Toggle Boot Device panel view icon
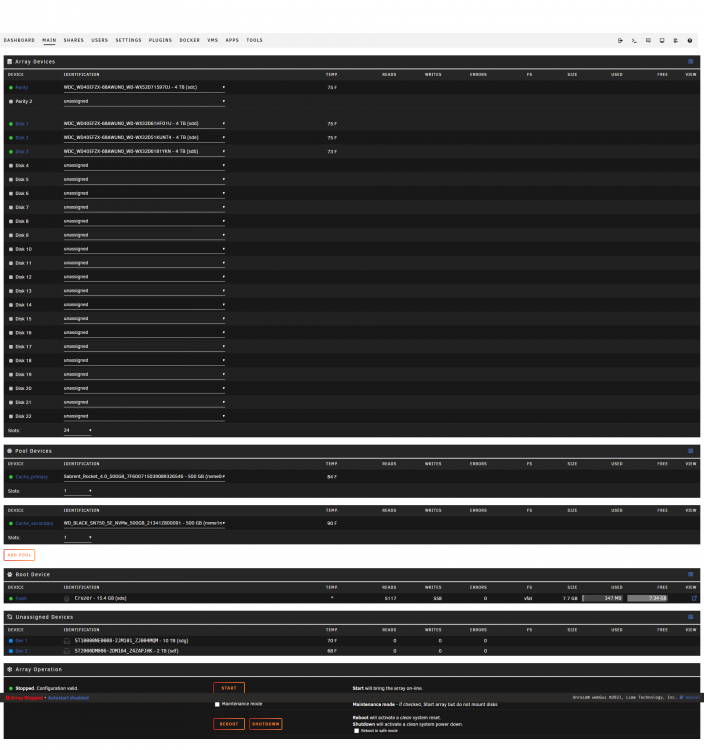This screenshot has width=704, height=750. [690, 574]
